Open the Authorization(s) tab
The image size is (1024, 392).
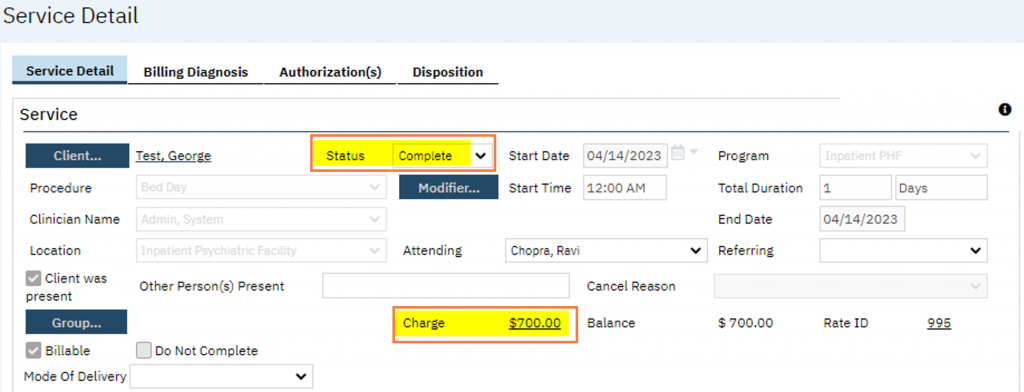[330, 72]
